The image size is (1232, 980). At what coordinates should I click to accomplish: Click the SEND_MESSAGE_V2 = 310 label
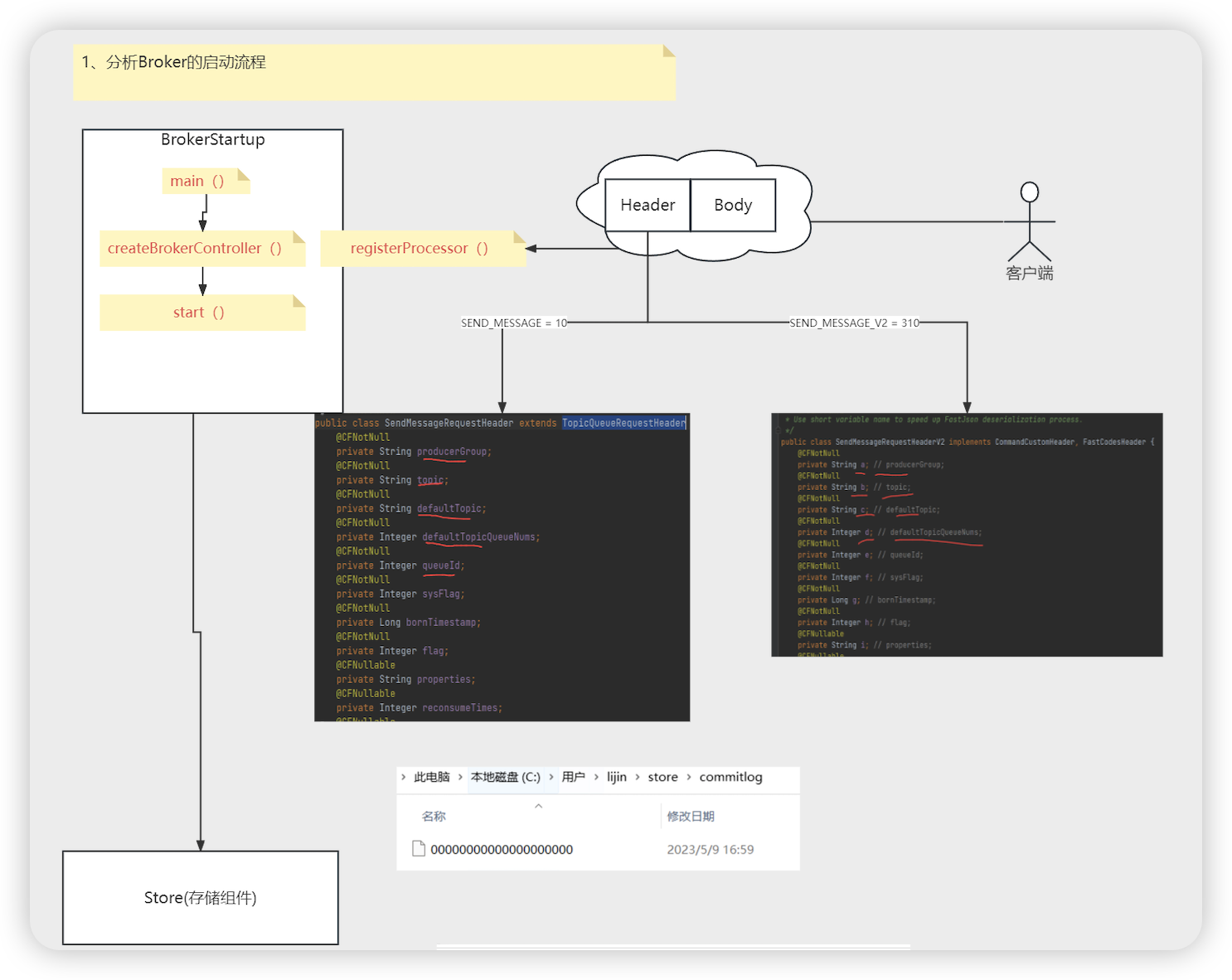click(854, 323)
